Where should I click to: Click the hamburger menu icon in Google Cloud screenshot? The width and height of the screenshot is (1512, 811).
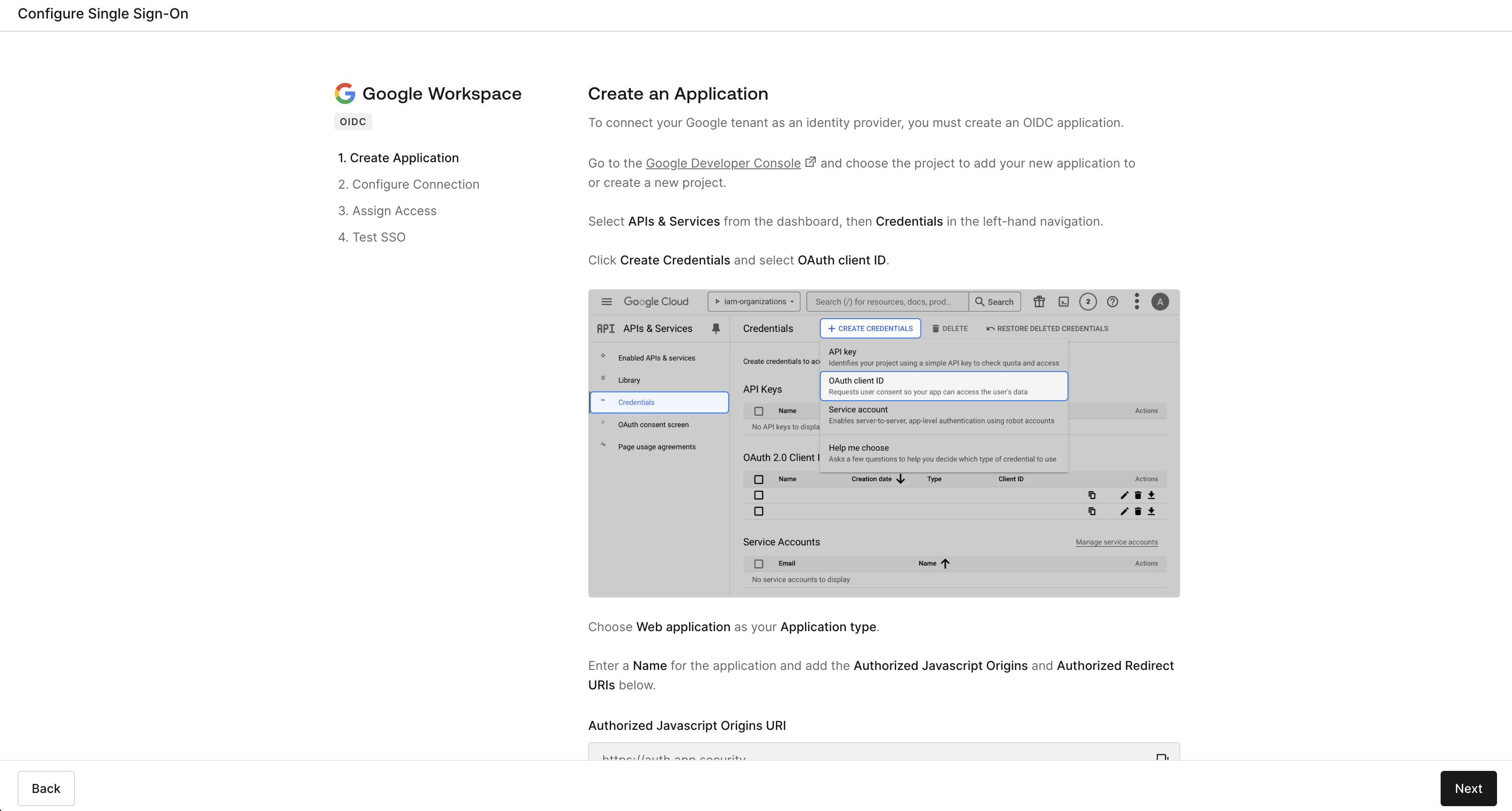(607, 302)
